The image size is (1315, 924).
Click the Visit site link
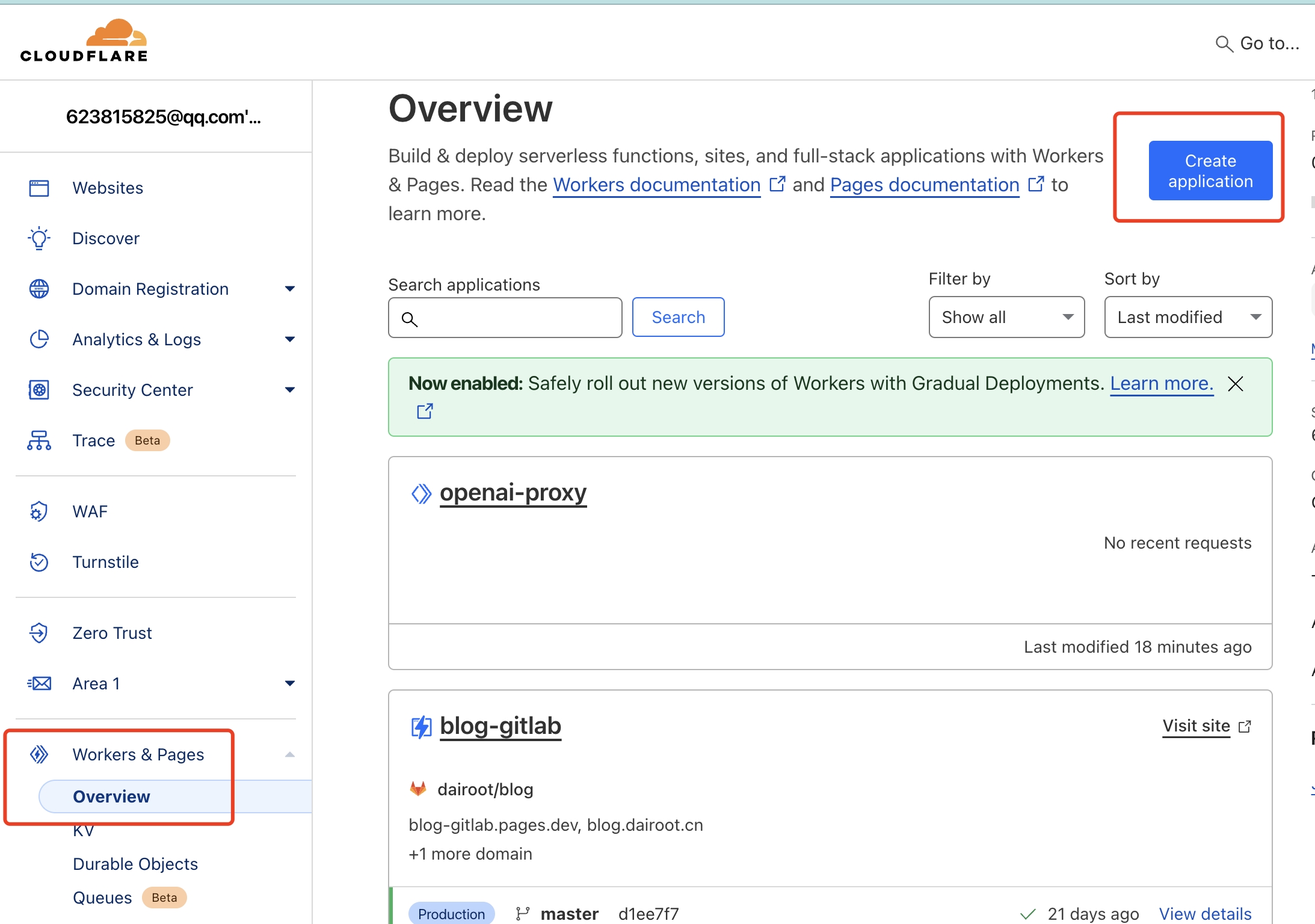pyautogui.click(x=1196, y=727)
